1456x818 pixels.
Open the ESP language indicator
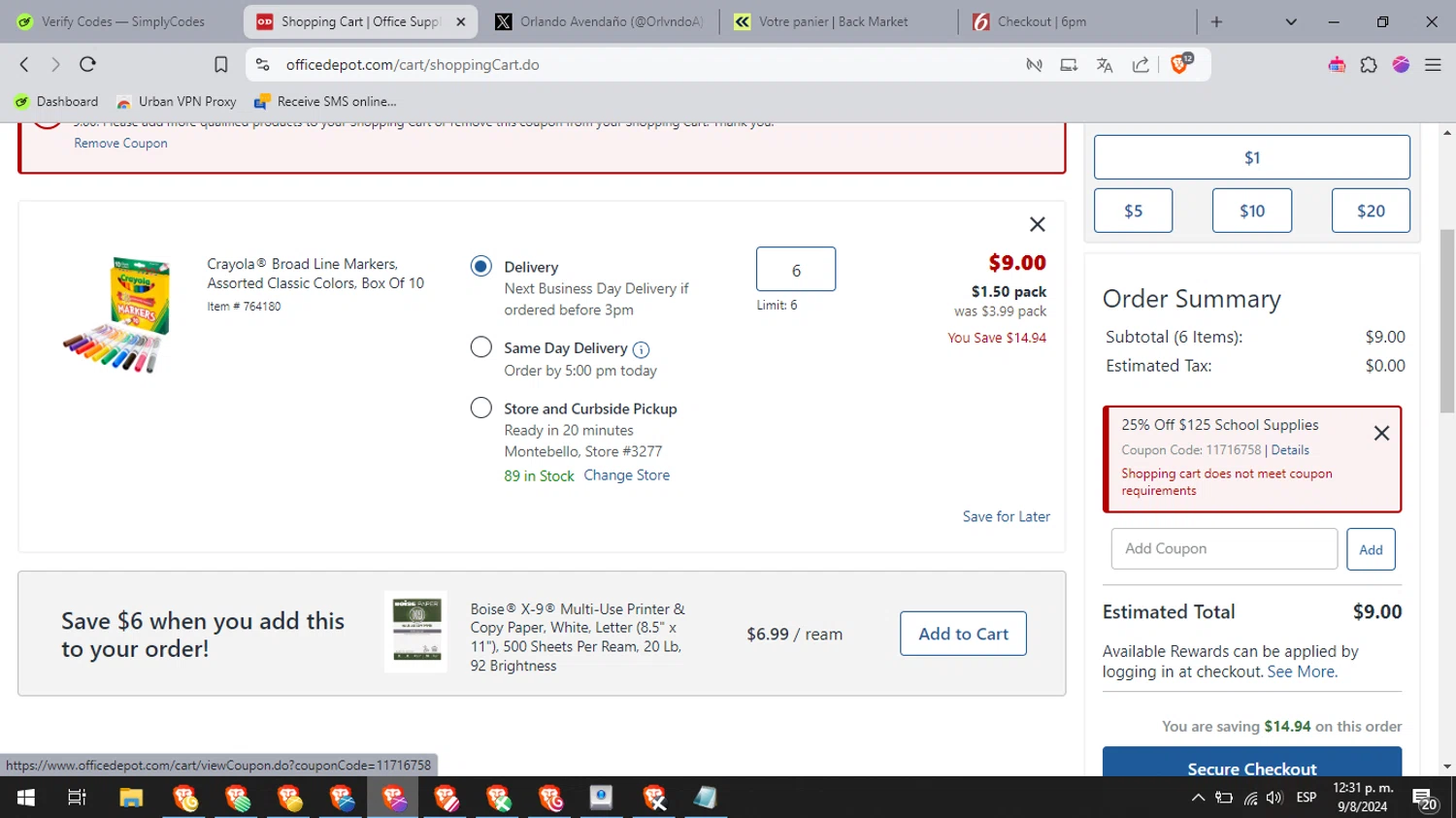coord(1307,798)
